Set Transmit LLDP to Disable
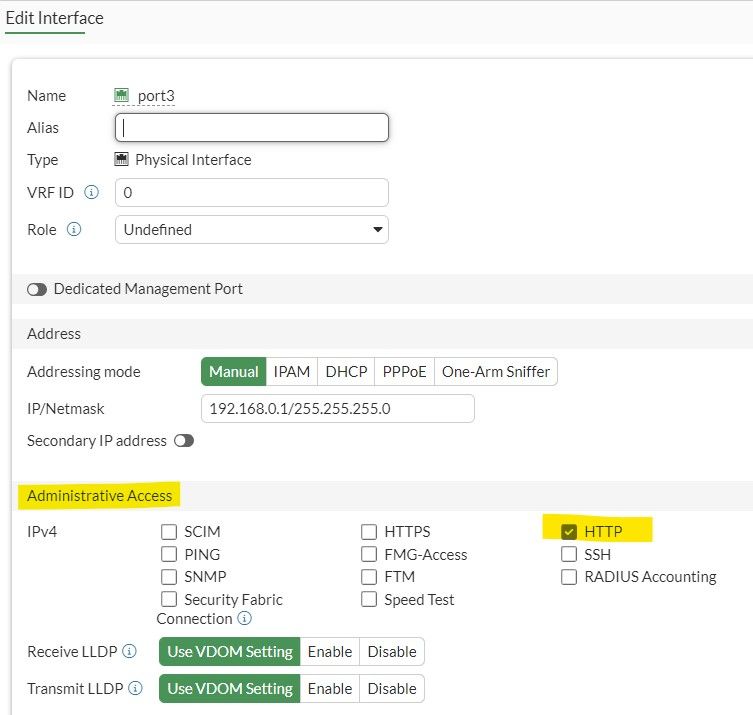The height and width of the screenshot is (715, 753). coord(392,688)
